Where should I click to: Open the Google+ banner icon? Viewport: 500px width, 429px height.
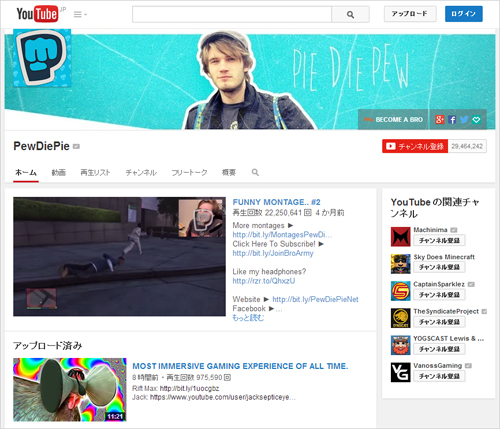click(x=440, y=120)
